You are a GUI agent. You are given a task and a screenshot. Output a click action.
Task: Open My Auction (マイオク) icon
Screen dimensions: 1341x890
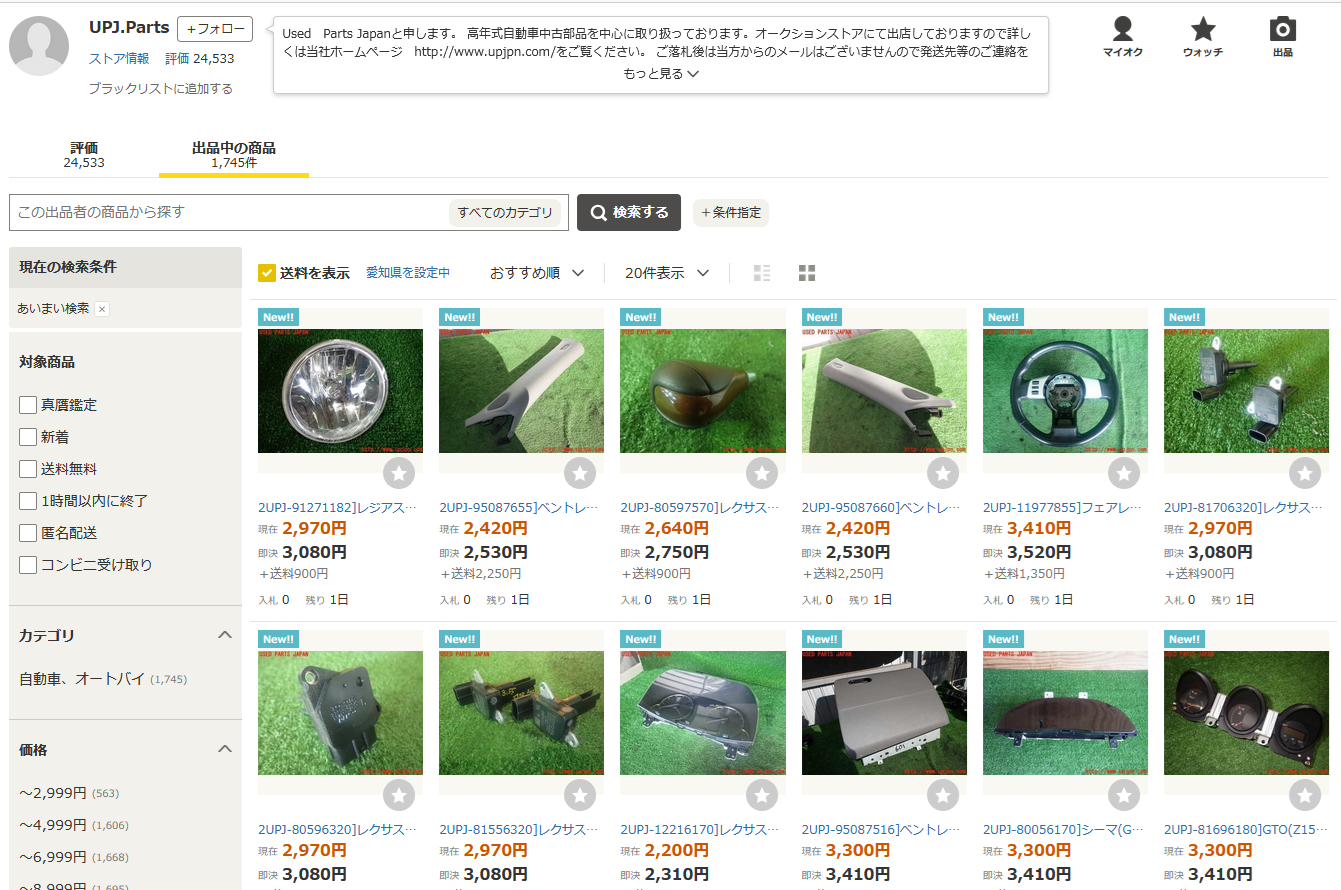pyautogui.click(x=1123, y=37)
